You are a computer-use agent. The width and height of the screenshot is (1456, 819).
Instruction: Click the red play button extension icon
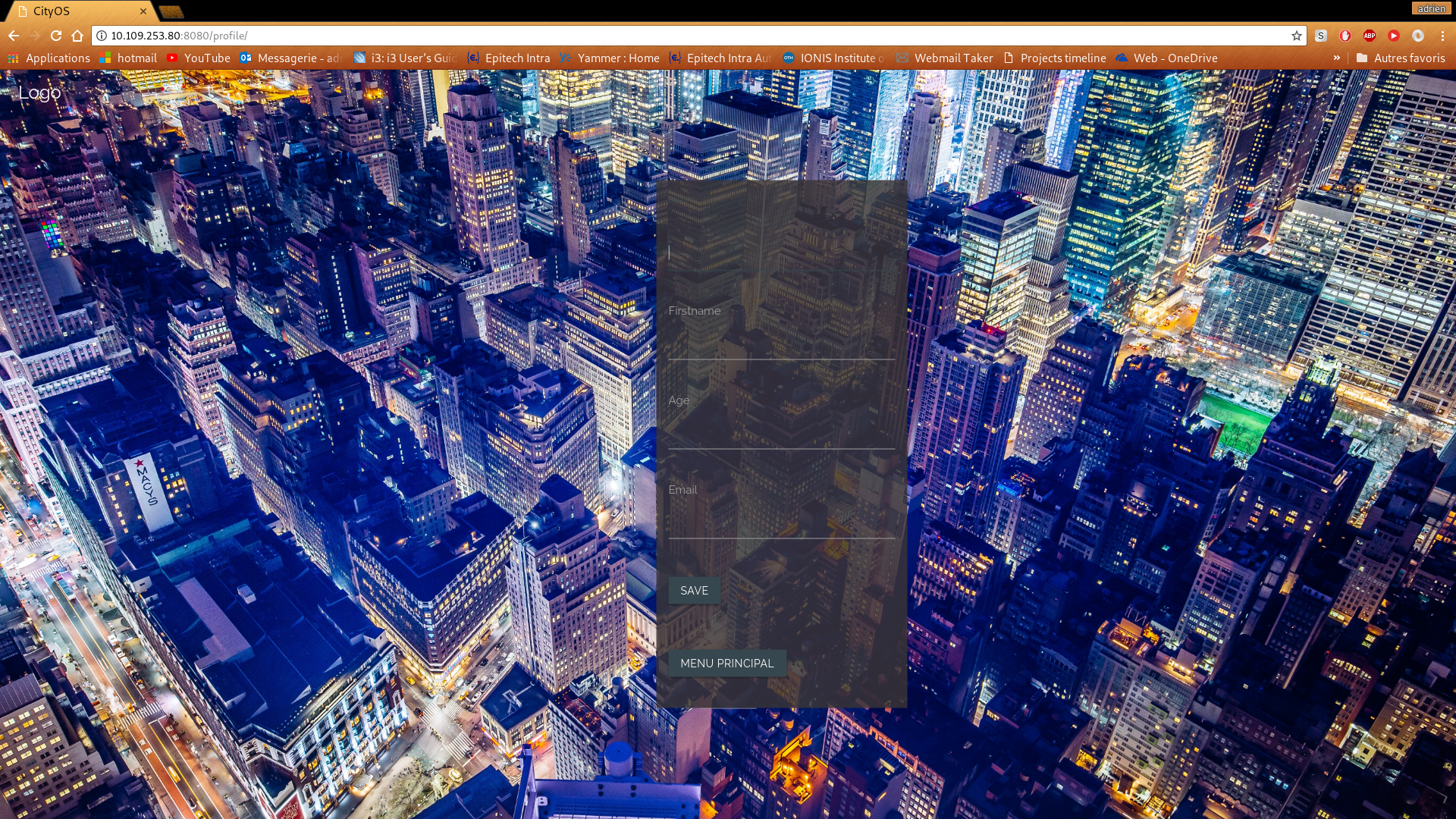point(1394,36)
